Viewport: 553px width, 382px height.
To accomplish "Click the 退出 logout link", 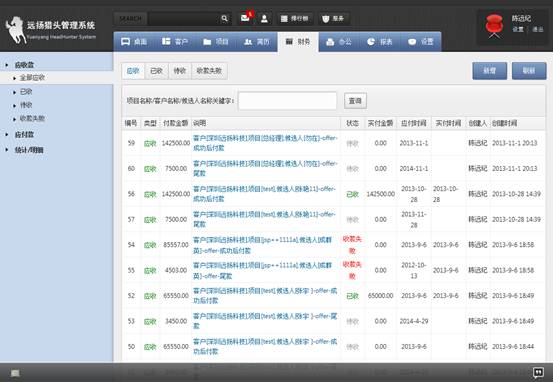I will 537,29.
